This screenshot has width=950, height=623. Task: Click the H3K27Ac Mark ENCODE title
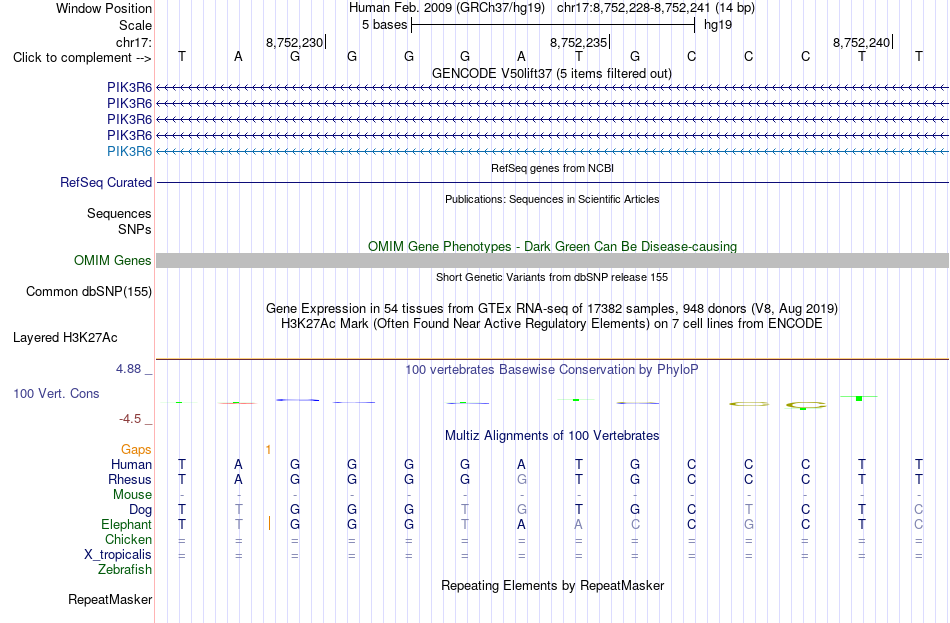552,324
